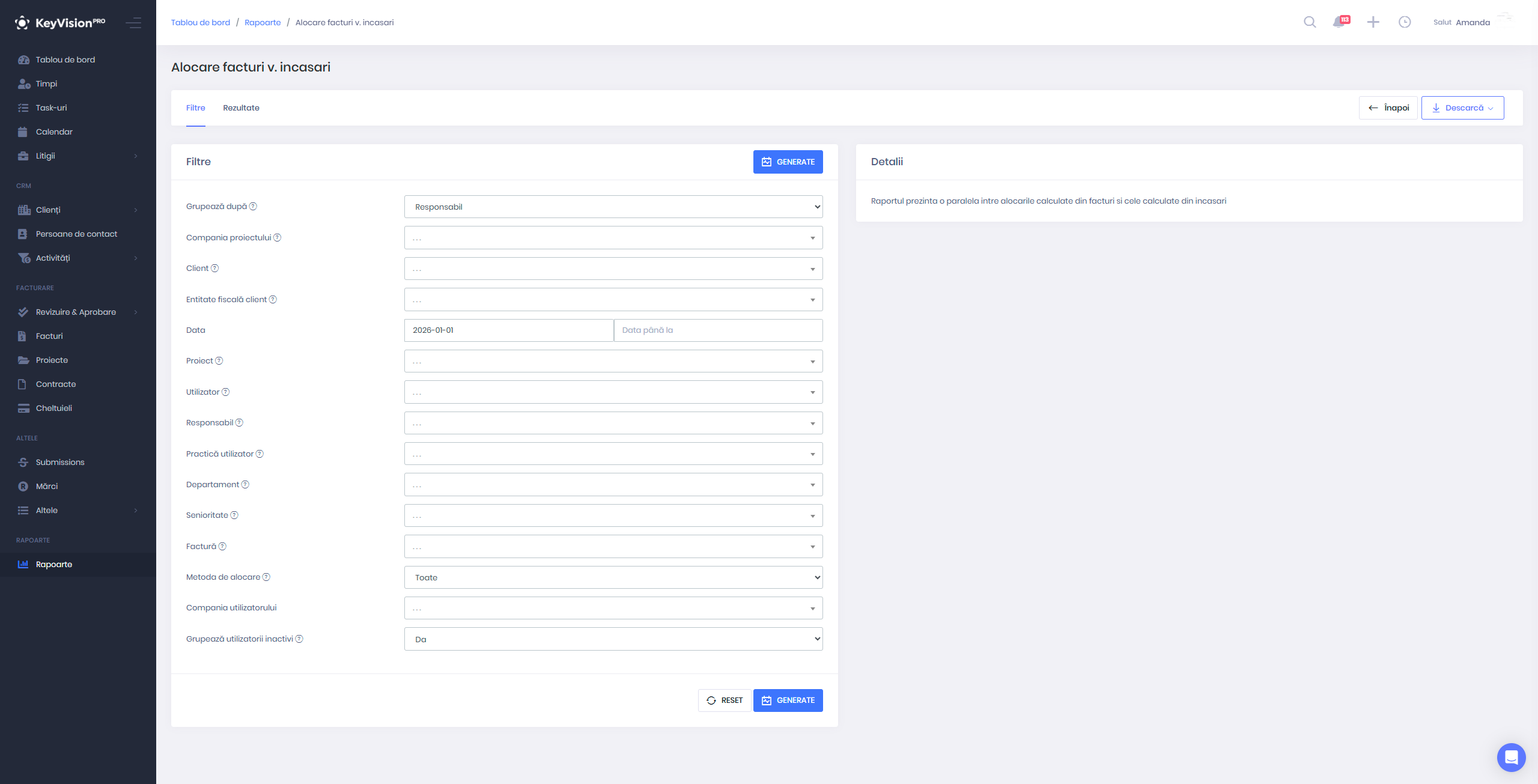Open the chat support bubble
This screenshot has height=784, width=1538.
[1511, 757]
